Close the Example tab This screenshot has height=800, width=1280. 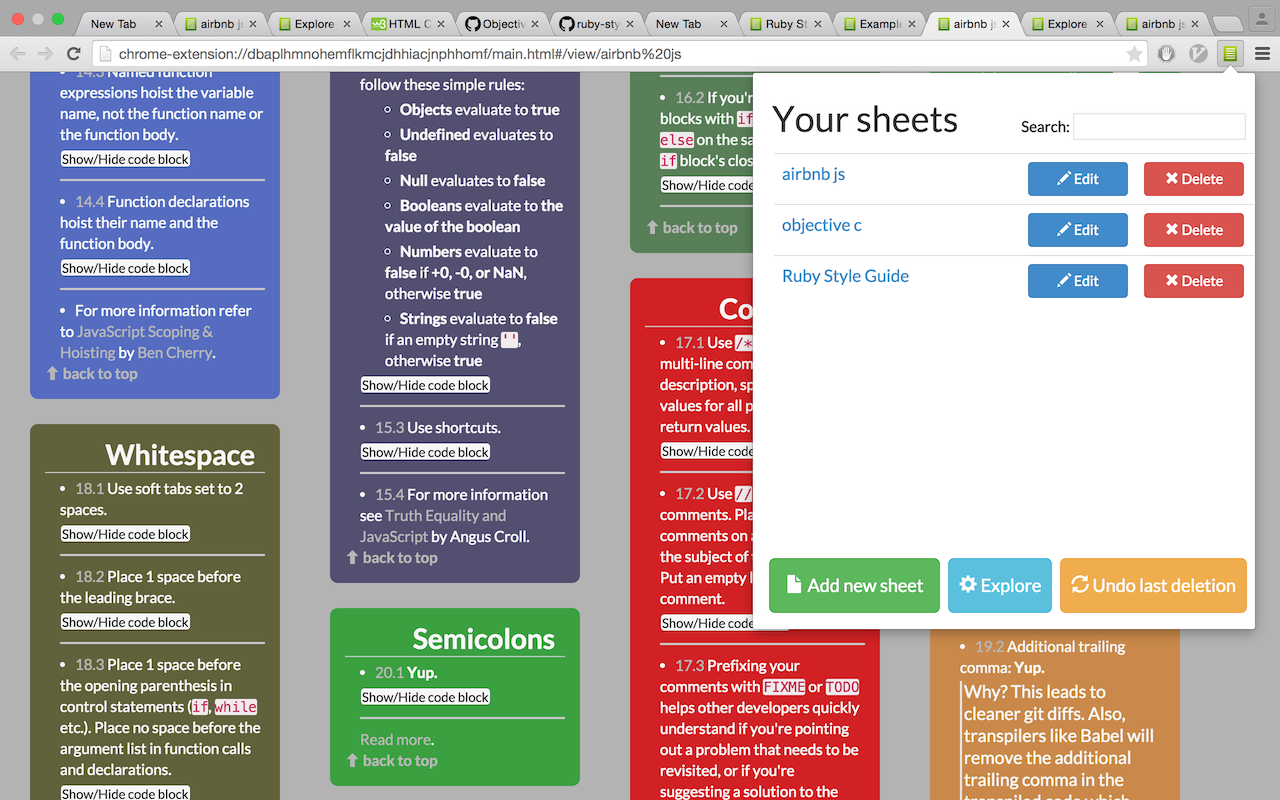click(913, 24)
